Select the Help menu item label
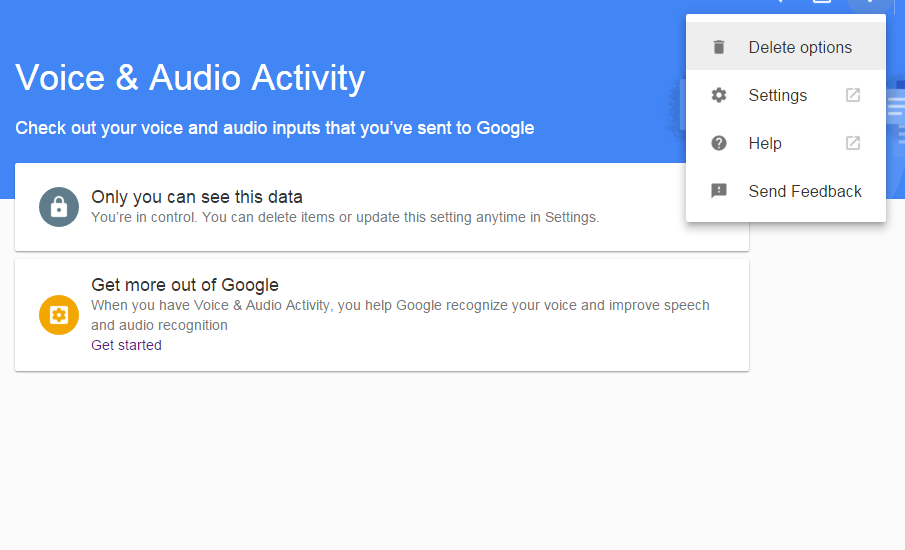This screenshot has height=550, width=905. click(x=765, y=143)
